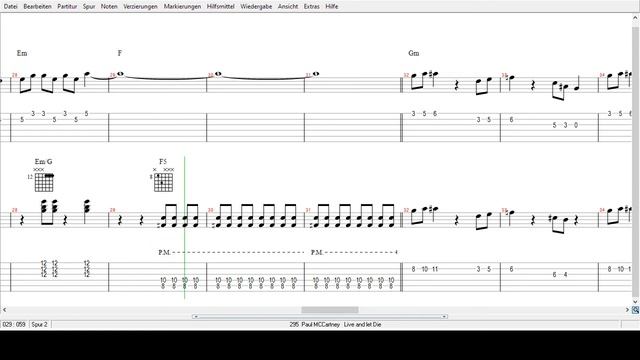Open the Hilfsmittel menu
The image size is (640, 360).
tap(221, 7)
